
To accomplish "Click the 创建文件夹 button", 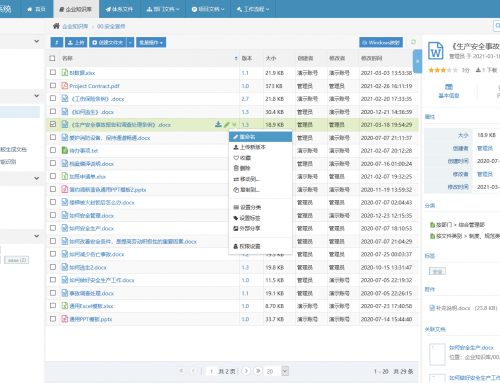I will point(108,42).
